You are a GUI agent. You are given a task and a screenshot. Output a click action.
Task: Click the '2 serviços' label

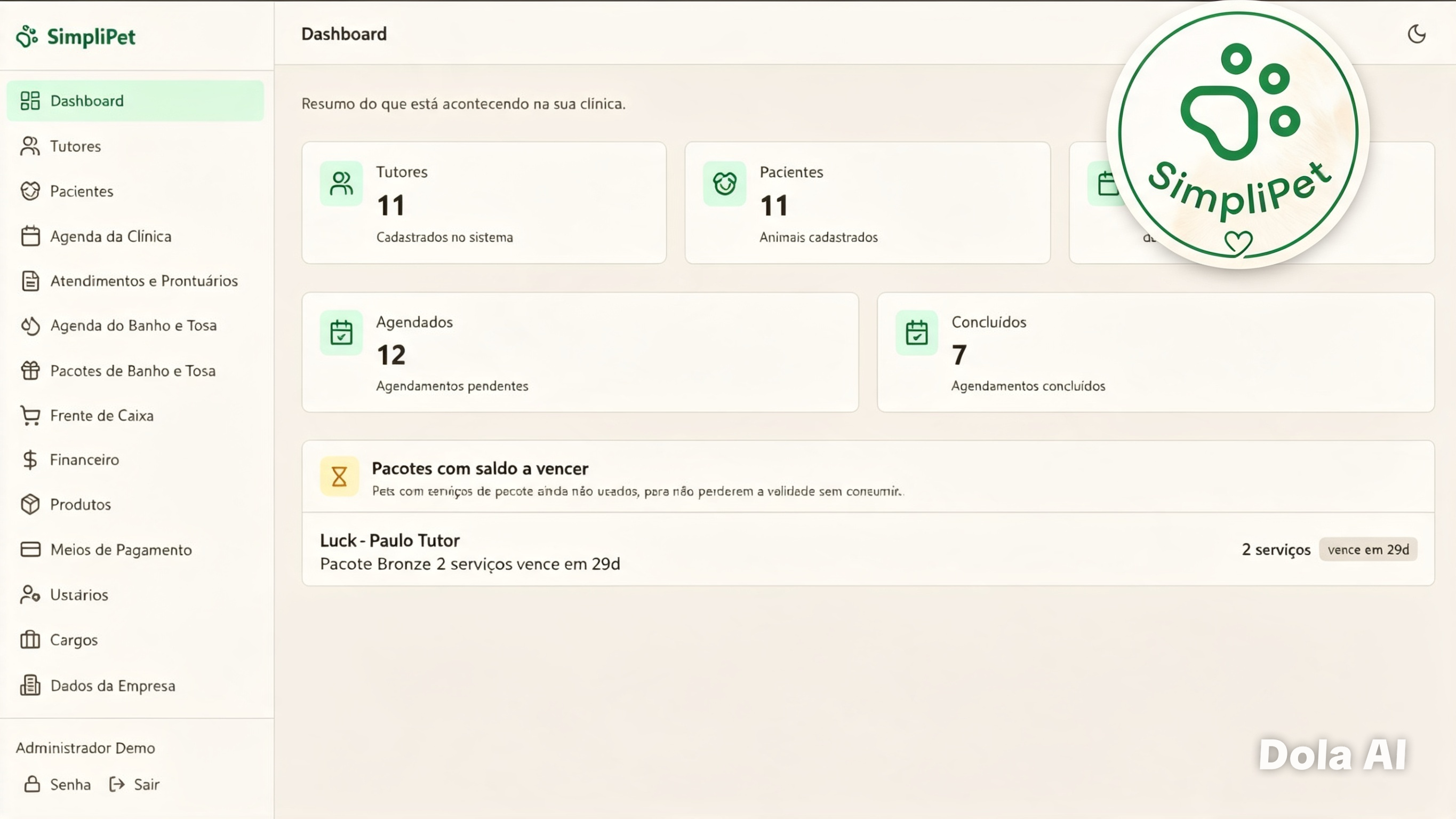tap(1276, 550)
